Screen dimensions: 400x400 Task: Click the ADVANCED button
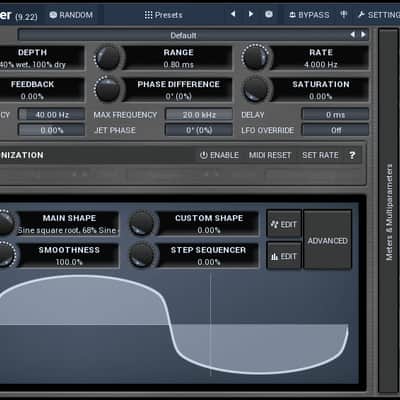(327, 240)
